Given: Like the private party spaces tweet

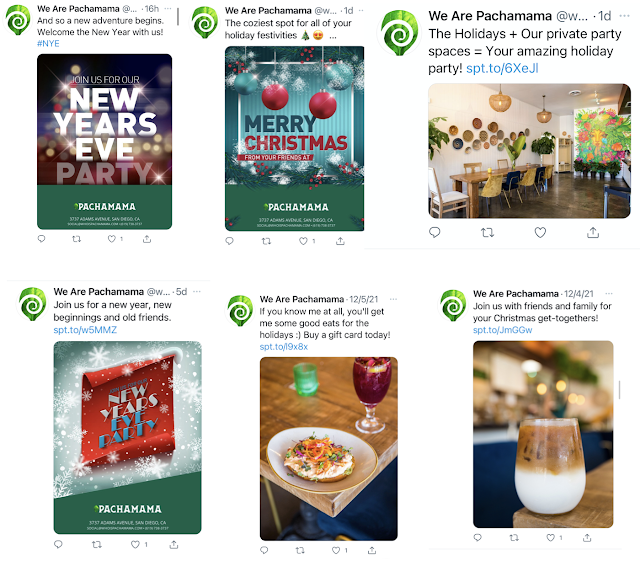Looking at the screenshot, I should click(x=540, y=233).
